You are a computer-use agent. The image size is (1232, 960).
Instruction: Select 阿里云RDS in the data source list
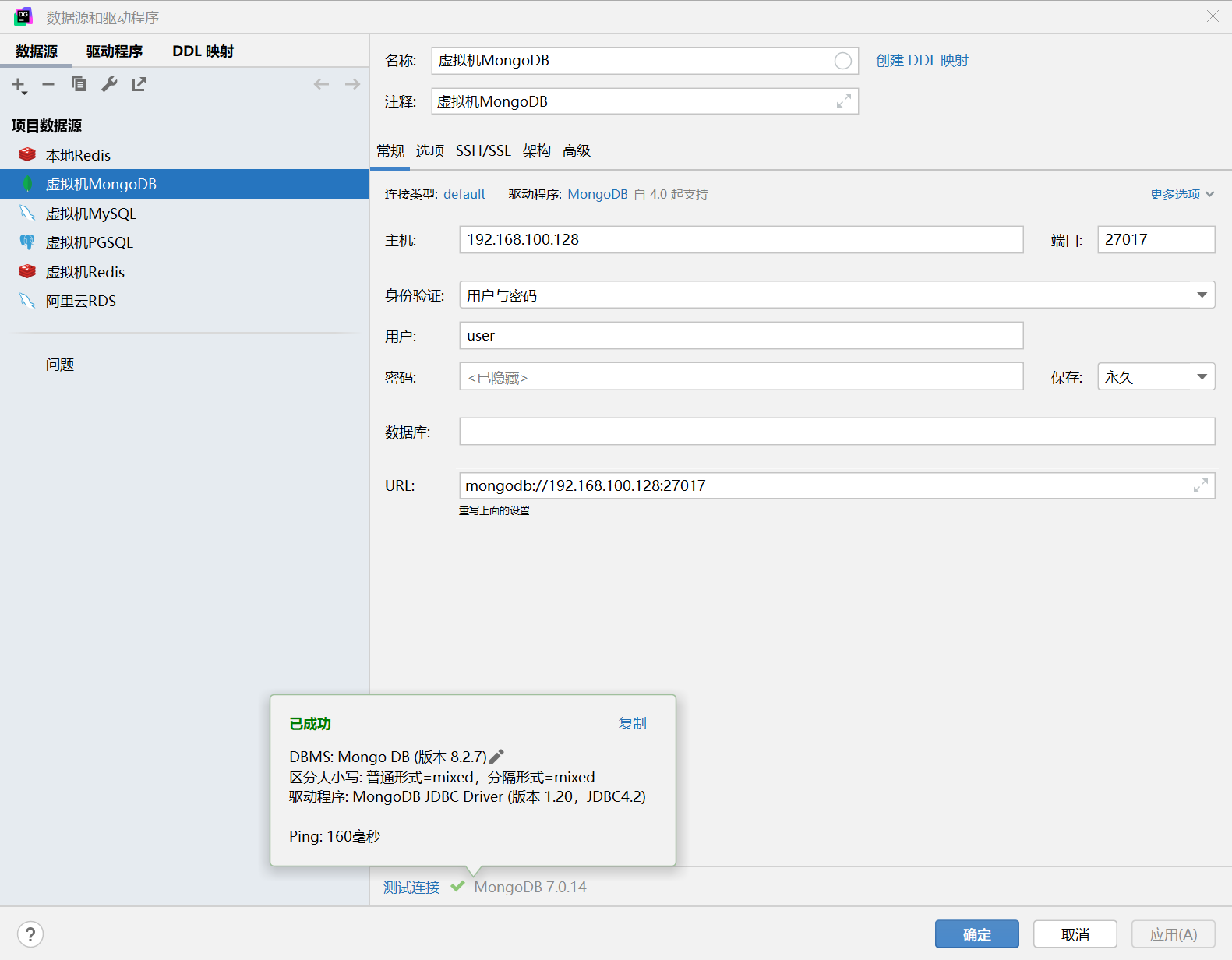185,301
